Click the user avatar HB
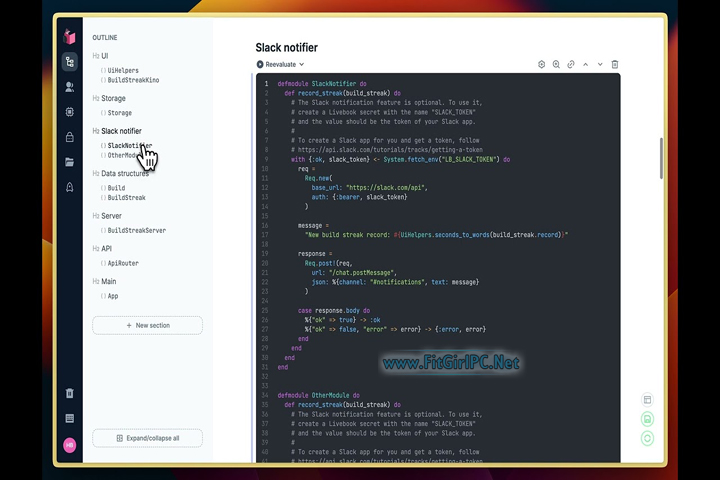 [69, 445]
